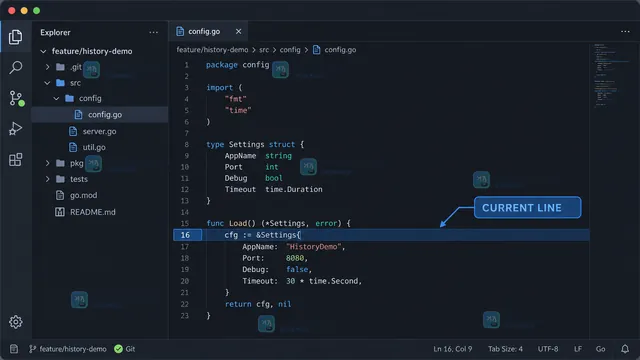The image size is (640, 360).
Task: Click the config breadcrumb segment
Action: 290,50
